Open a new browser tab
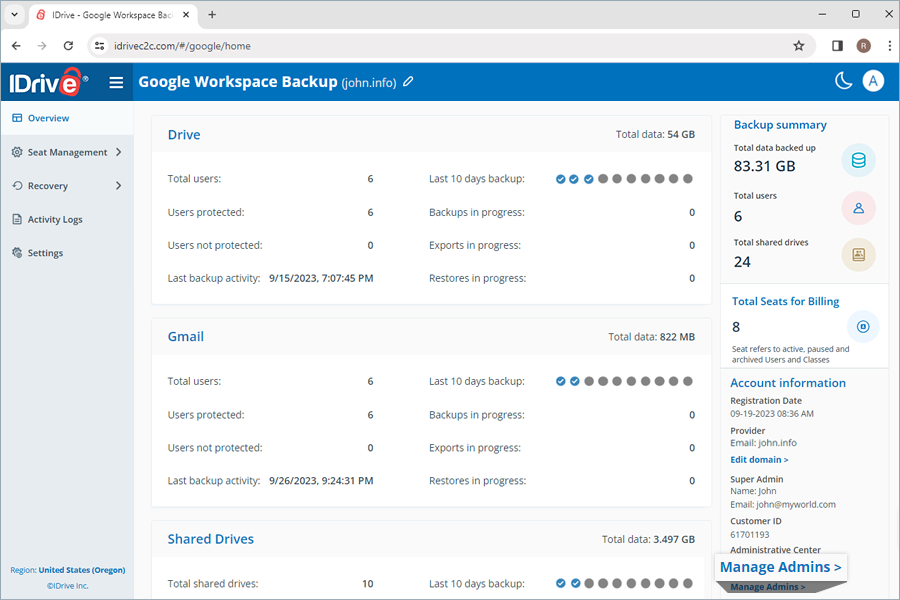 click(211, 14)
